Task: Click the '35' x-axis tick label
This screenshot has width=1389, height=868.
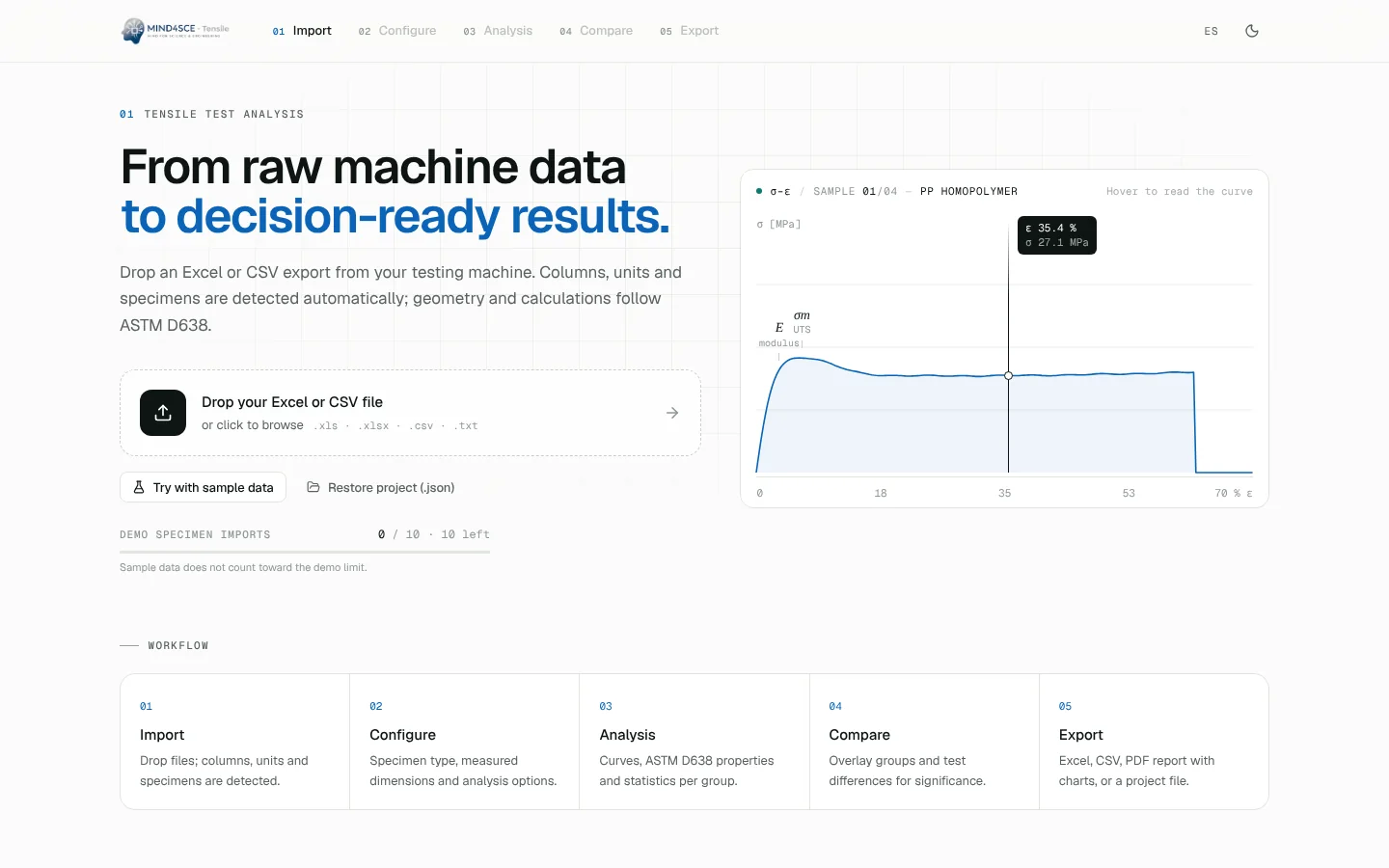Action: point(1004,493)
